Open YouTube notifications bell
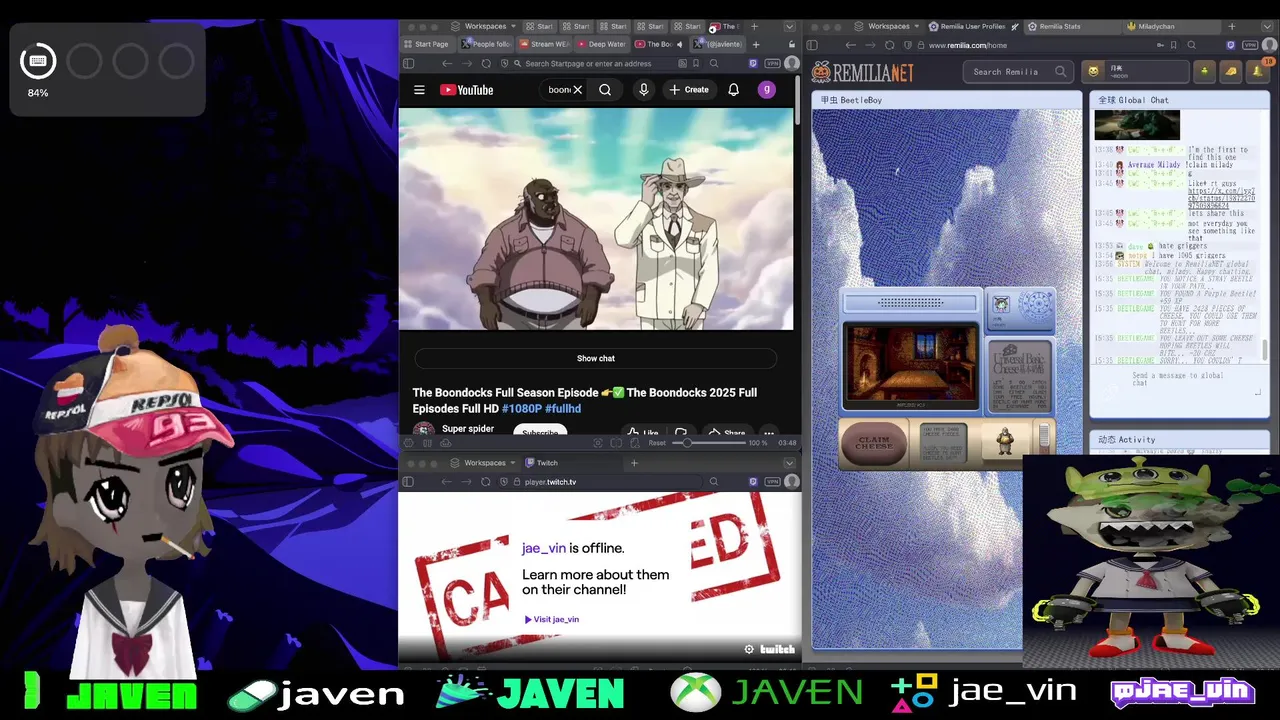 point(733,90)
